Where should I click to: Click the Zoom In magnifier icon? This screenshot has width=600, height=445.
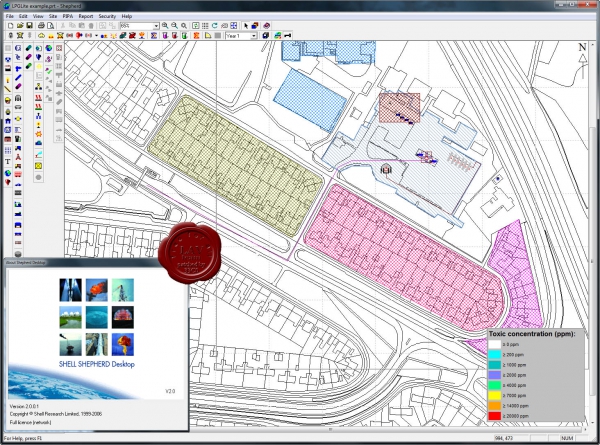(165, 26)
